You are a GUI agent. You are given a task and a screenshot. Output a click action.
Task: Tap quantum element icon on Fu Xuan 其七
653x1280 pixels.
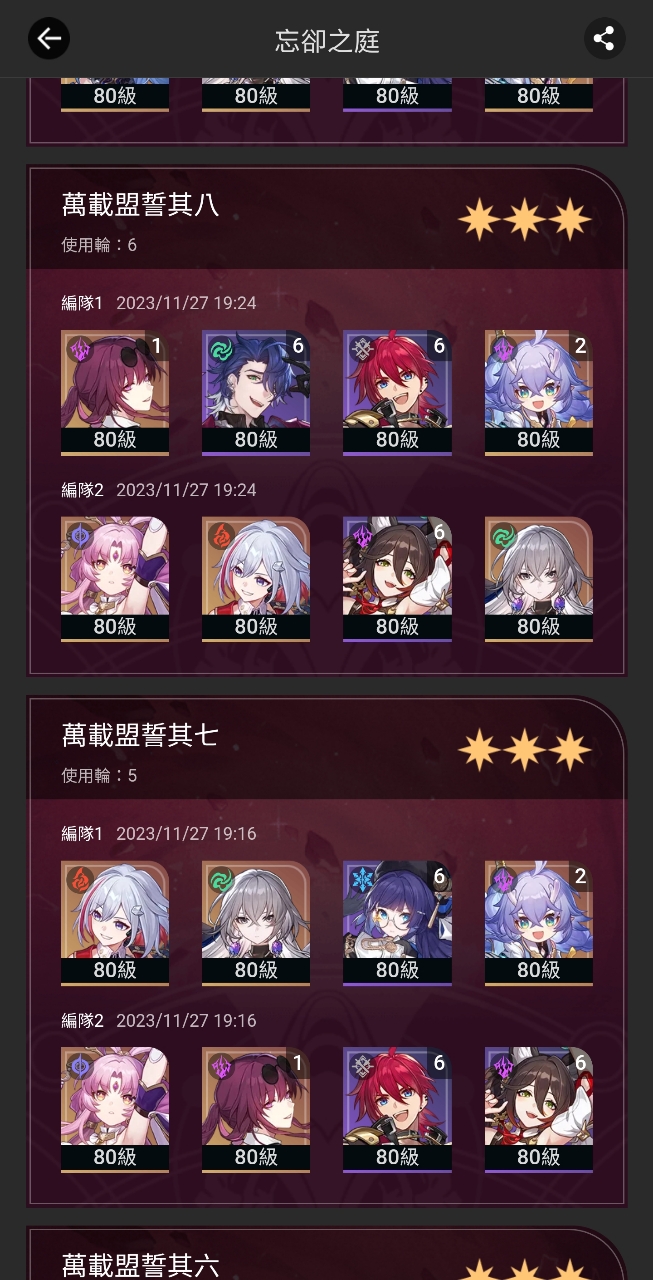pos(79,1066)
